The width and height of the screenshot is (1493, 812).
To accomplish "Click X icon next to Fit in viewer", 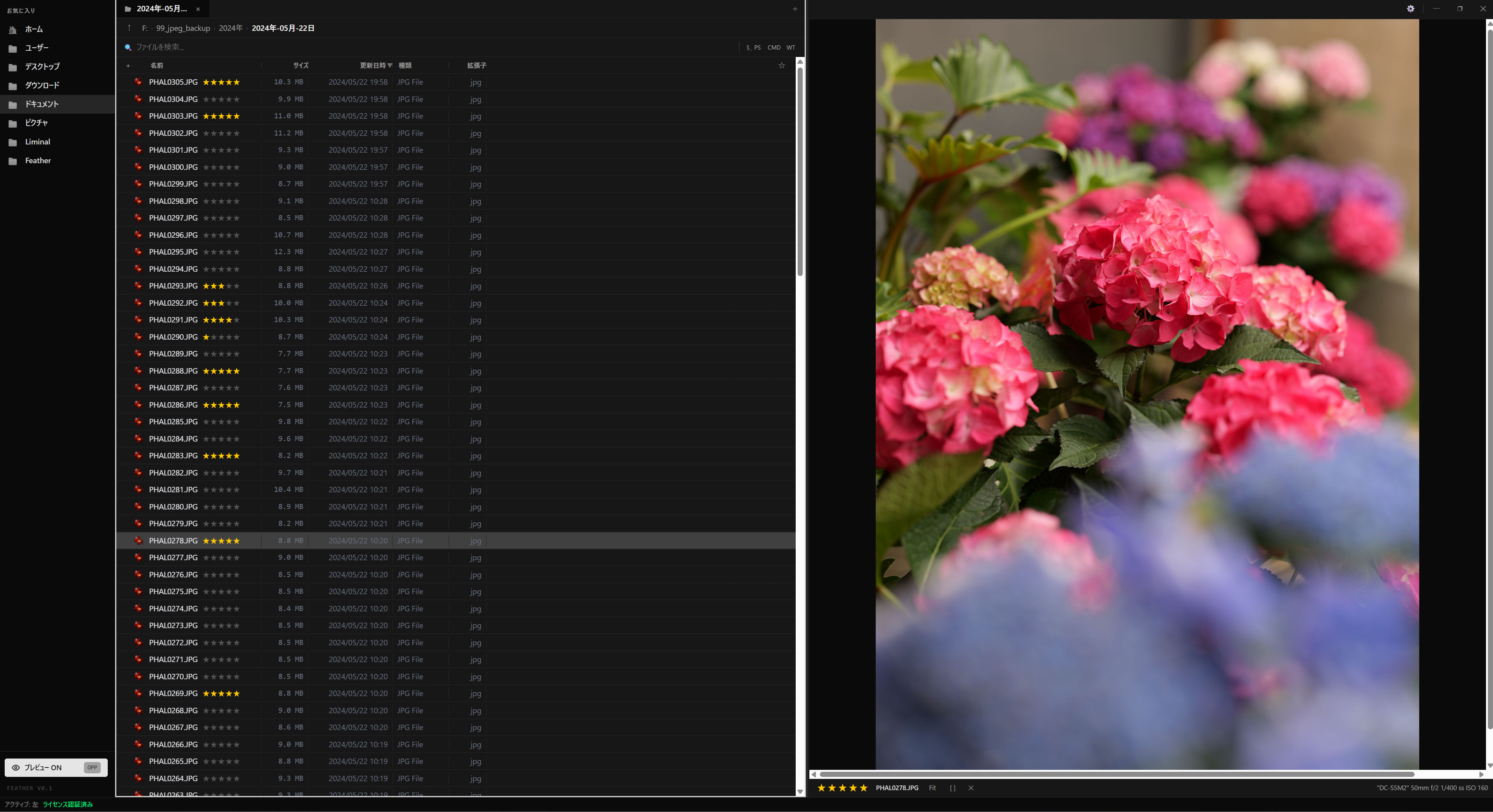I will [971, 788].
